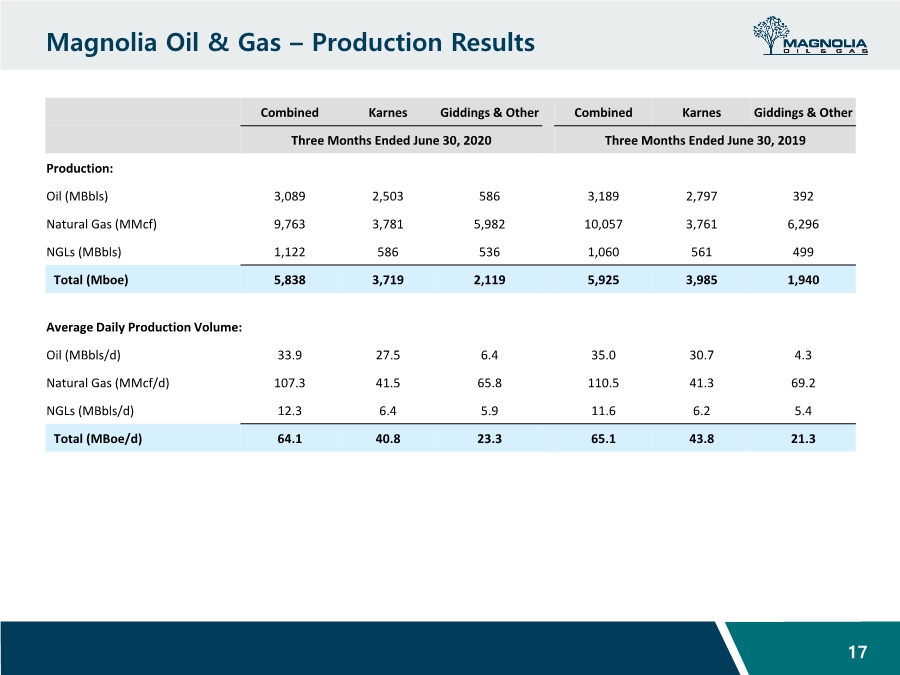Screen dimensions: 900x675
Task: Select the oil value 3,089
Action: pos(289,196)
